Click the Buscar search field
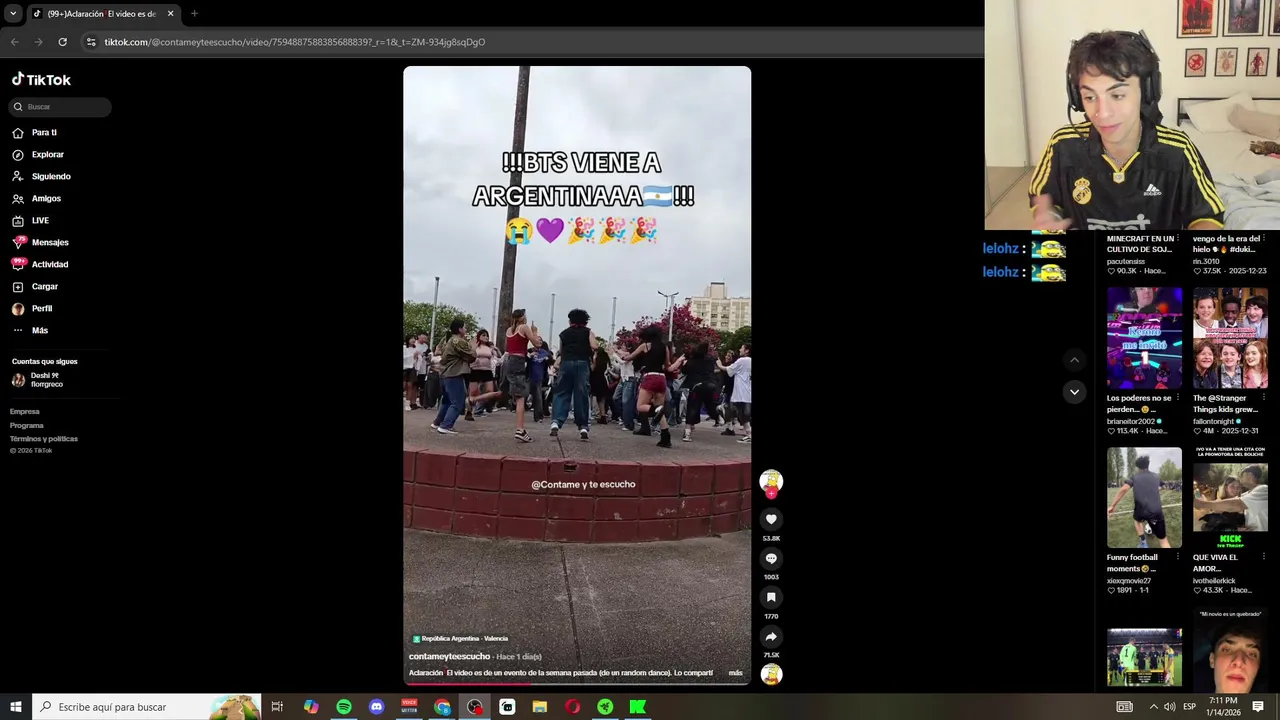Screen dimensions: 1280x720 pyautogui.click(x=60, y=106)
